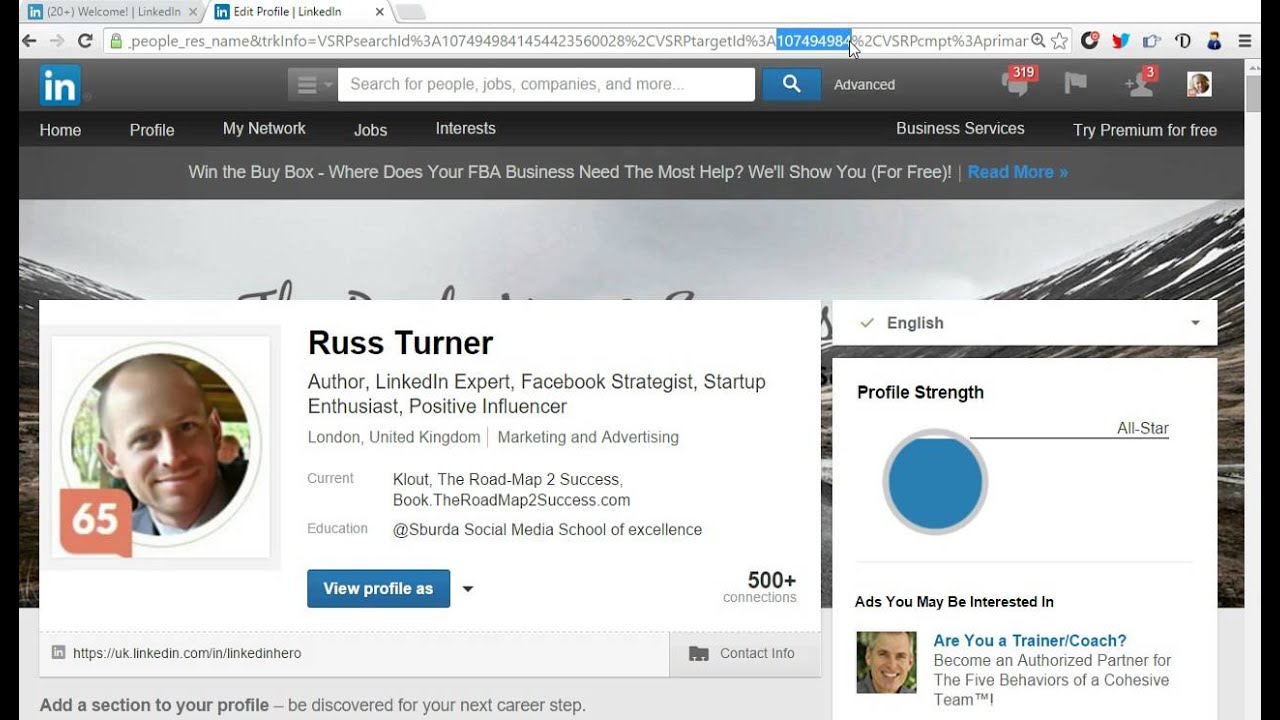Click the LinkedIn logo in the header
1280x720 pixels.
point(60,86)
